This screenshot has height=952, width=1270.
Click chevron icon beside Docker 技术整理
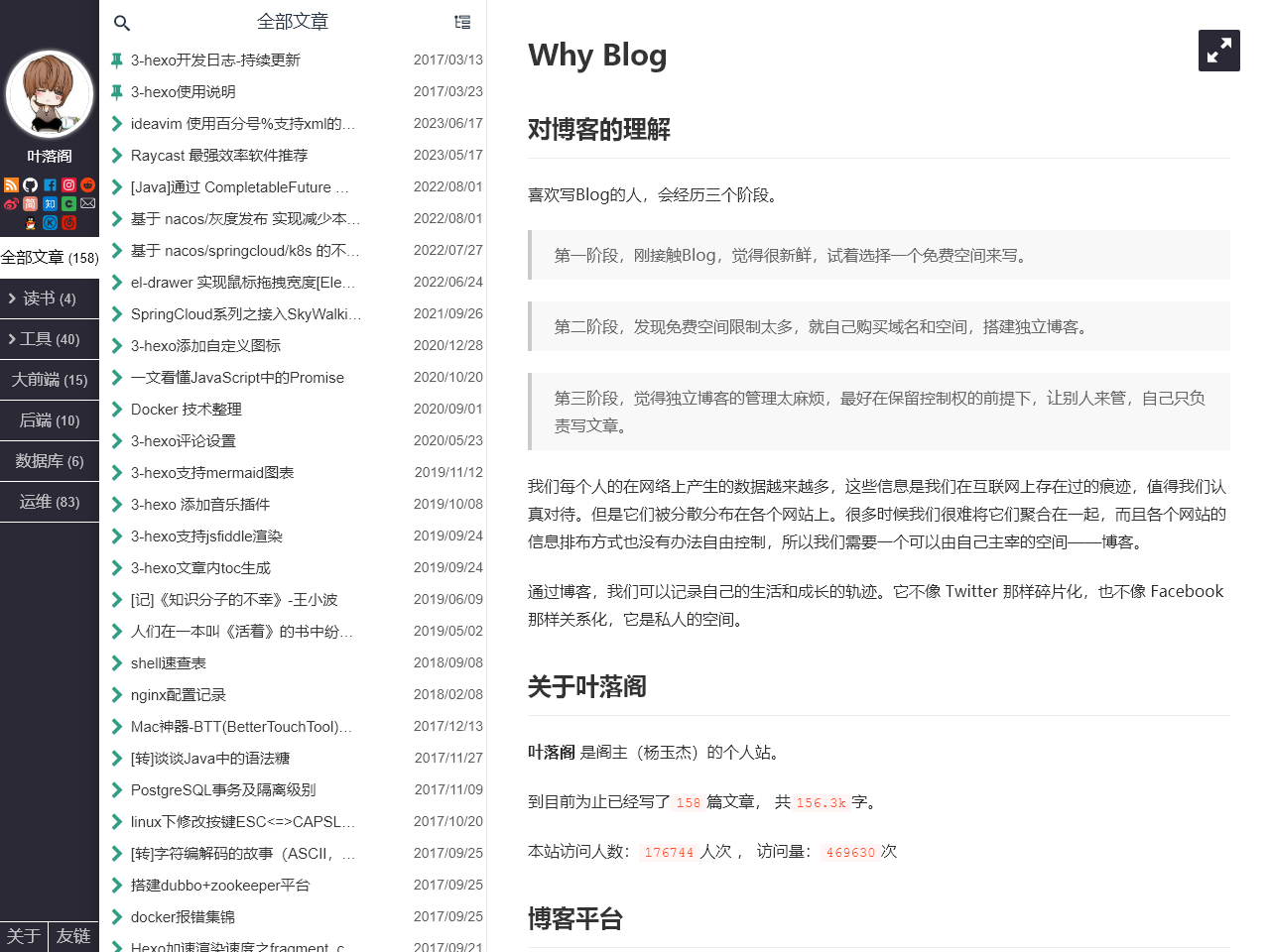117,410
